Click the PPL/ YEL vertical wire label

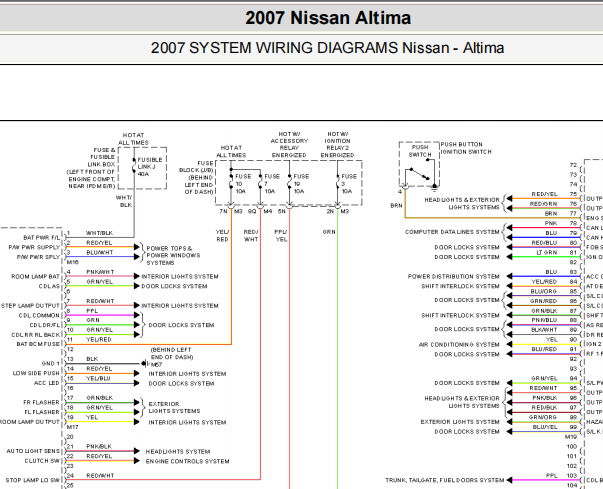tap(281, 236)
